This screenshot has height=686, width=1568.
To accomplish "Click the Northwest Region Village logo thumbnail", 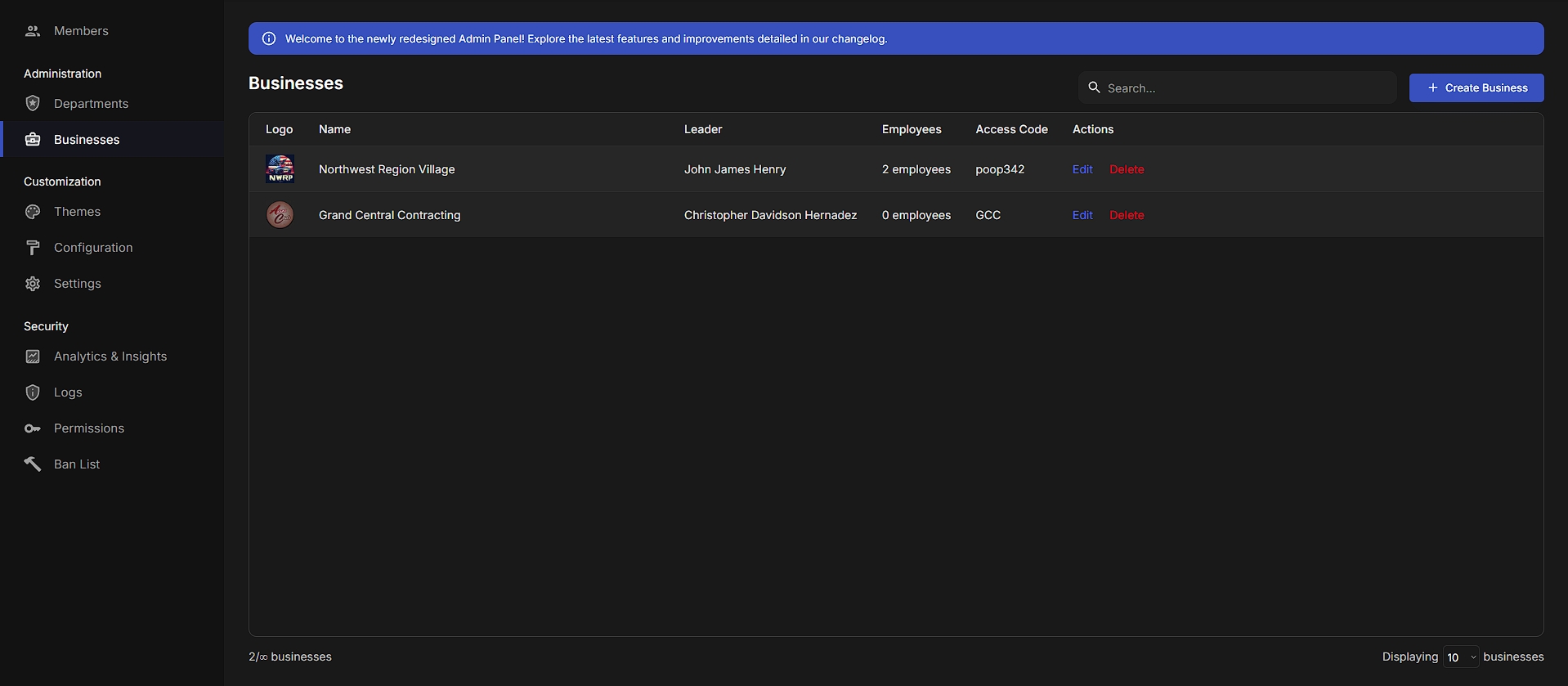I will pyautogui.click(x=280, y=169).
